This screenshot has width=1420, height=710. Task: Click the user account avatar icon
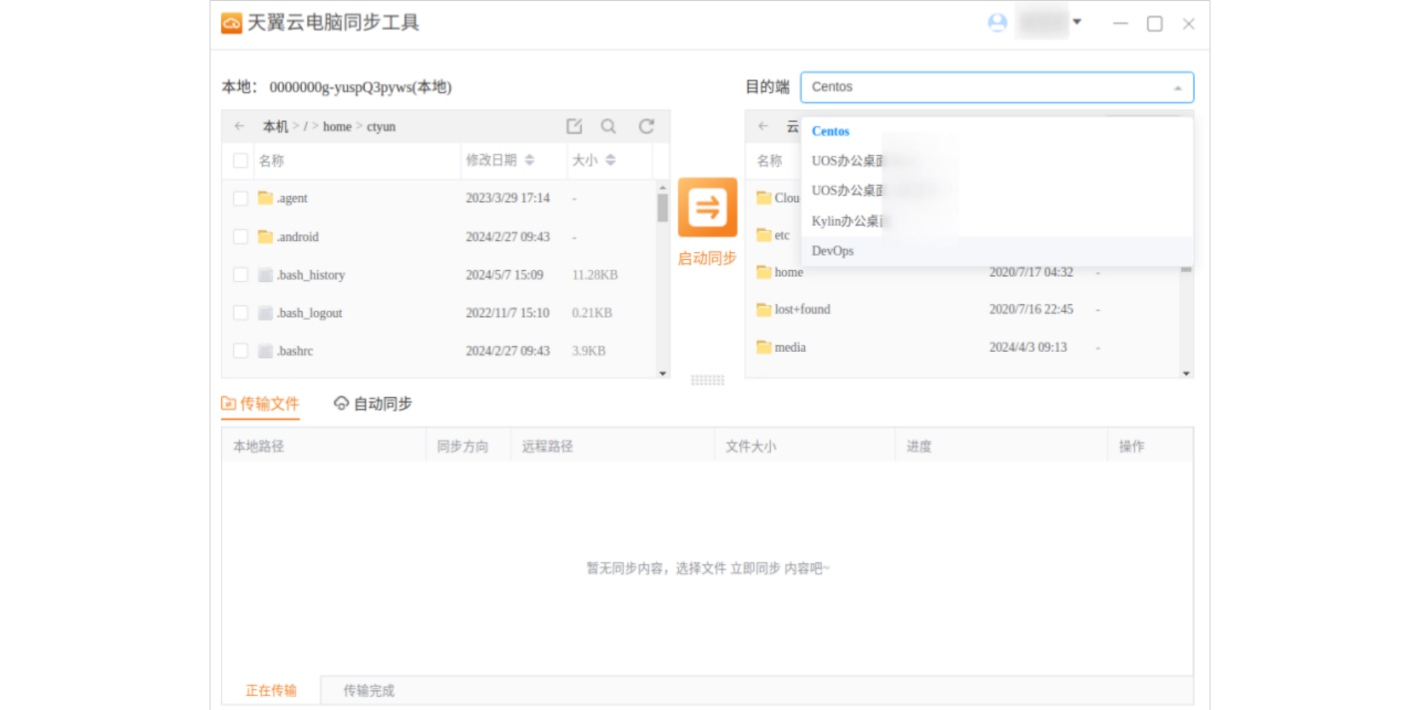997,23
